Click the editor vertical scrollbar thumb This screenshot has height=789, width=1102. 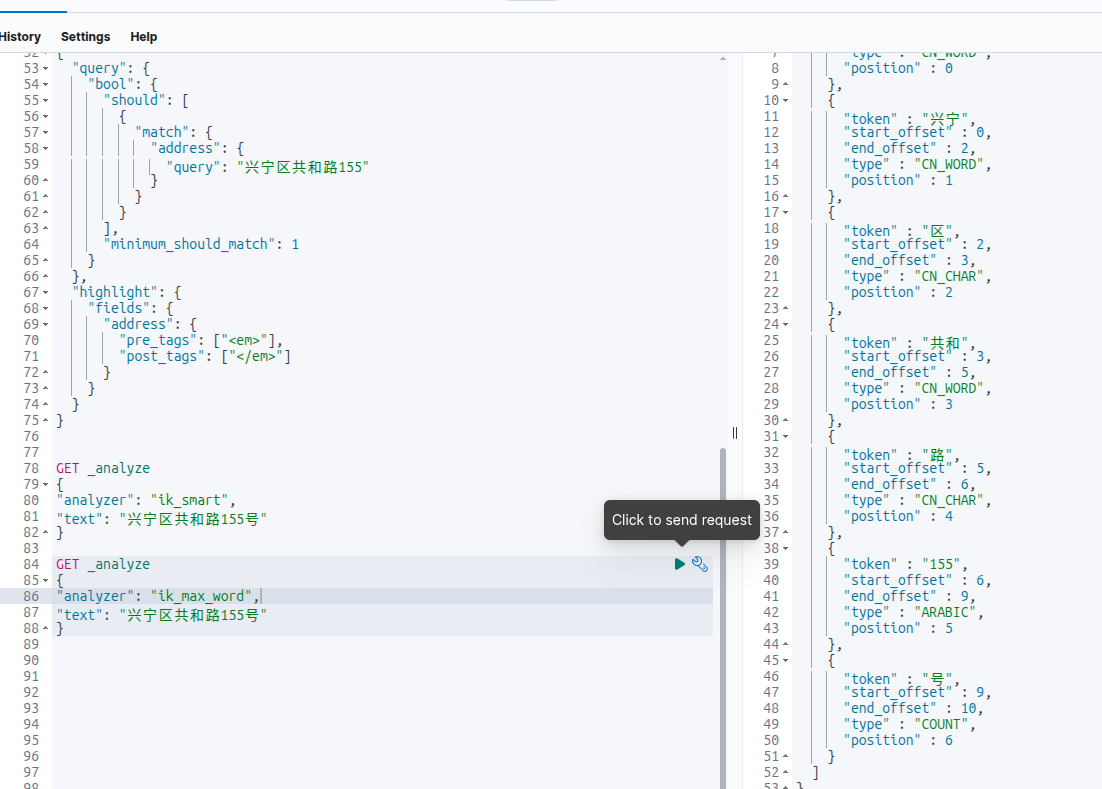click(723, 618)
